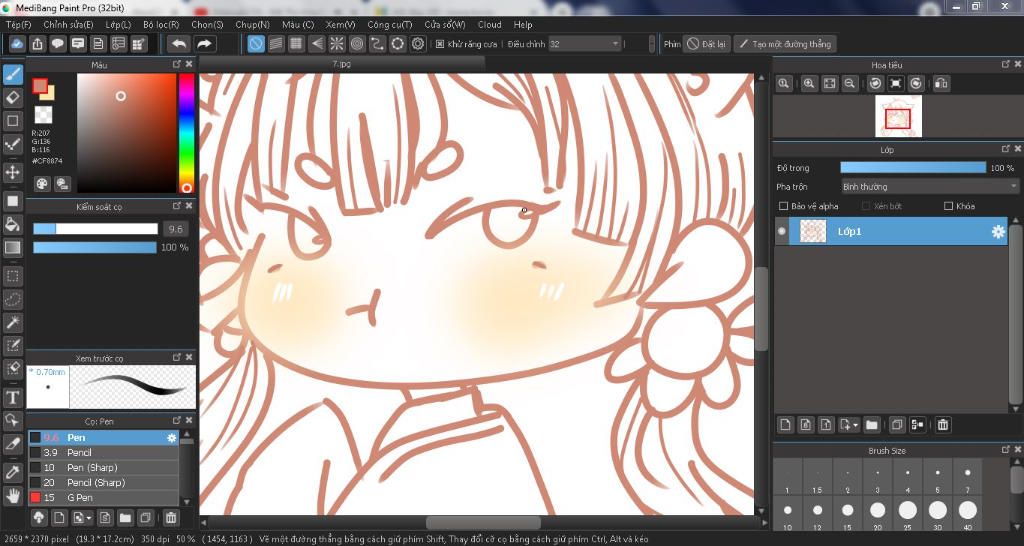Enable the concentric circle snap guide
1024x546 pixels.
pos(357,44)
